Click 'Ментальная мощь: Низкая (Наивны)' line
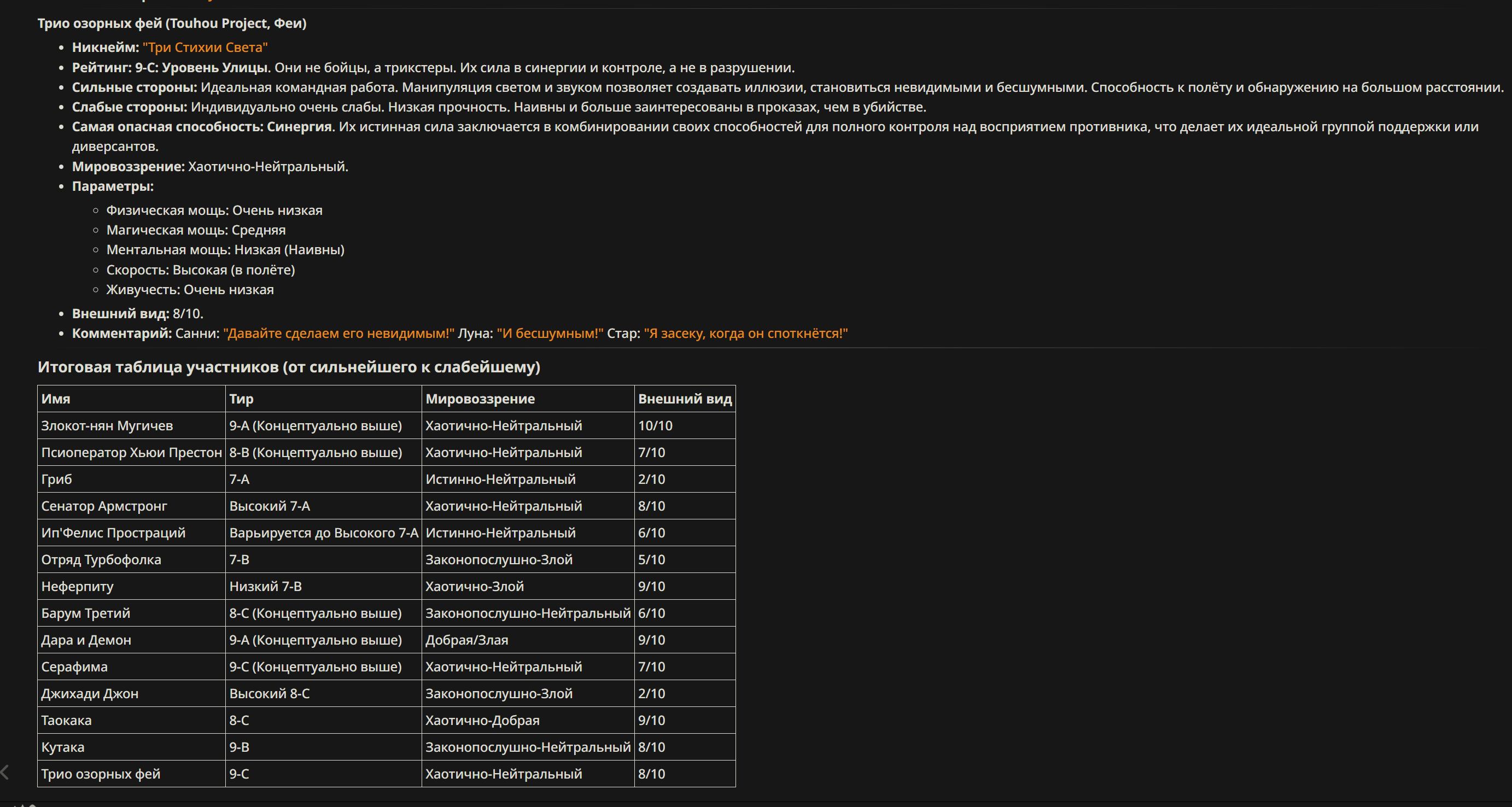The image size is (1512, 807). tap(225, 250)
